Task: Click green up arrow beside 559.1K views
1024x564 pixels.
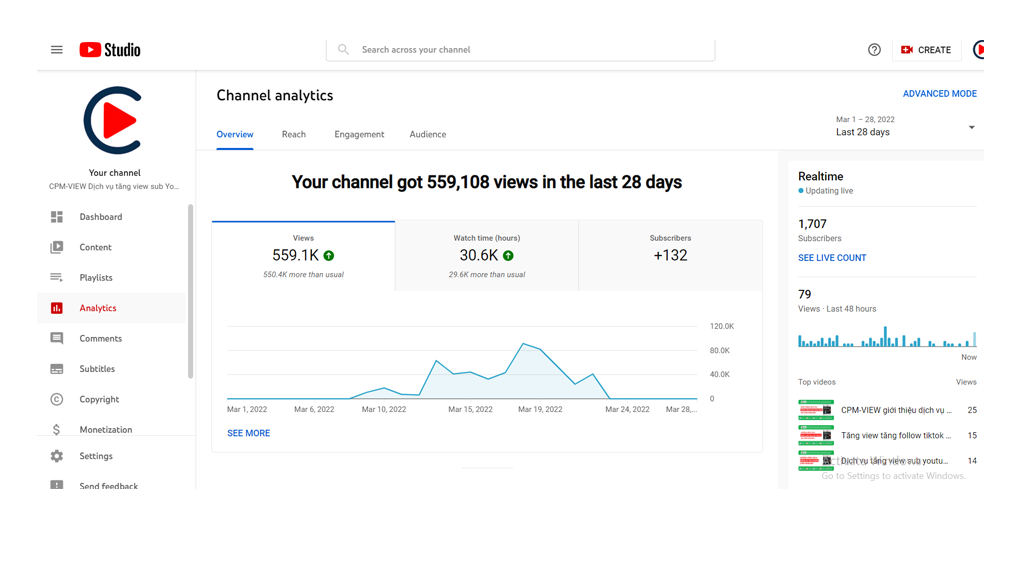Action: pyautogui.click(x=328, y=256)
